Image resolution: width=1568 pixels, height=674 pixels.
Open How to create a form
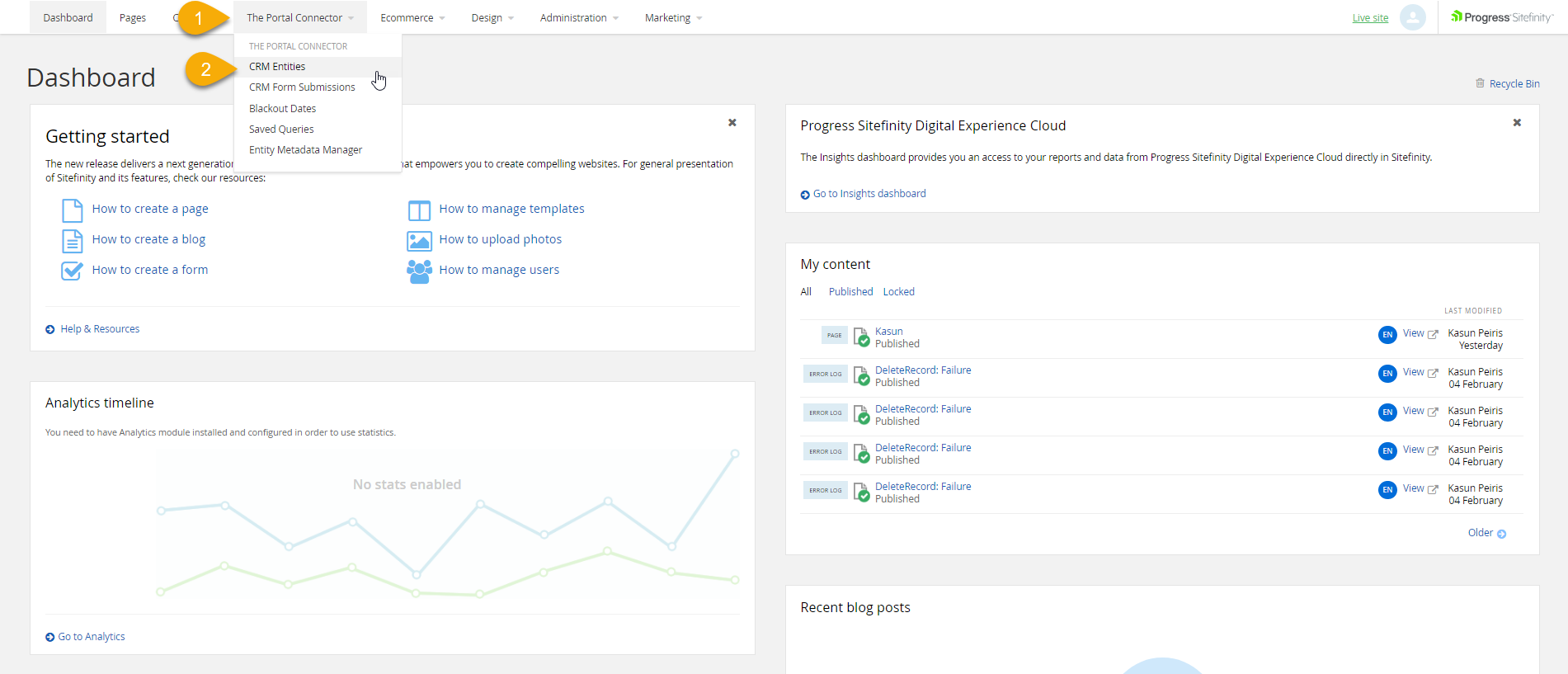[x=150, y=270]
